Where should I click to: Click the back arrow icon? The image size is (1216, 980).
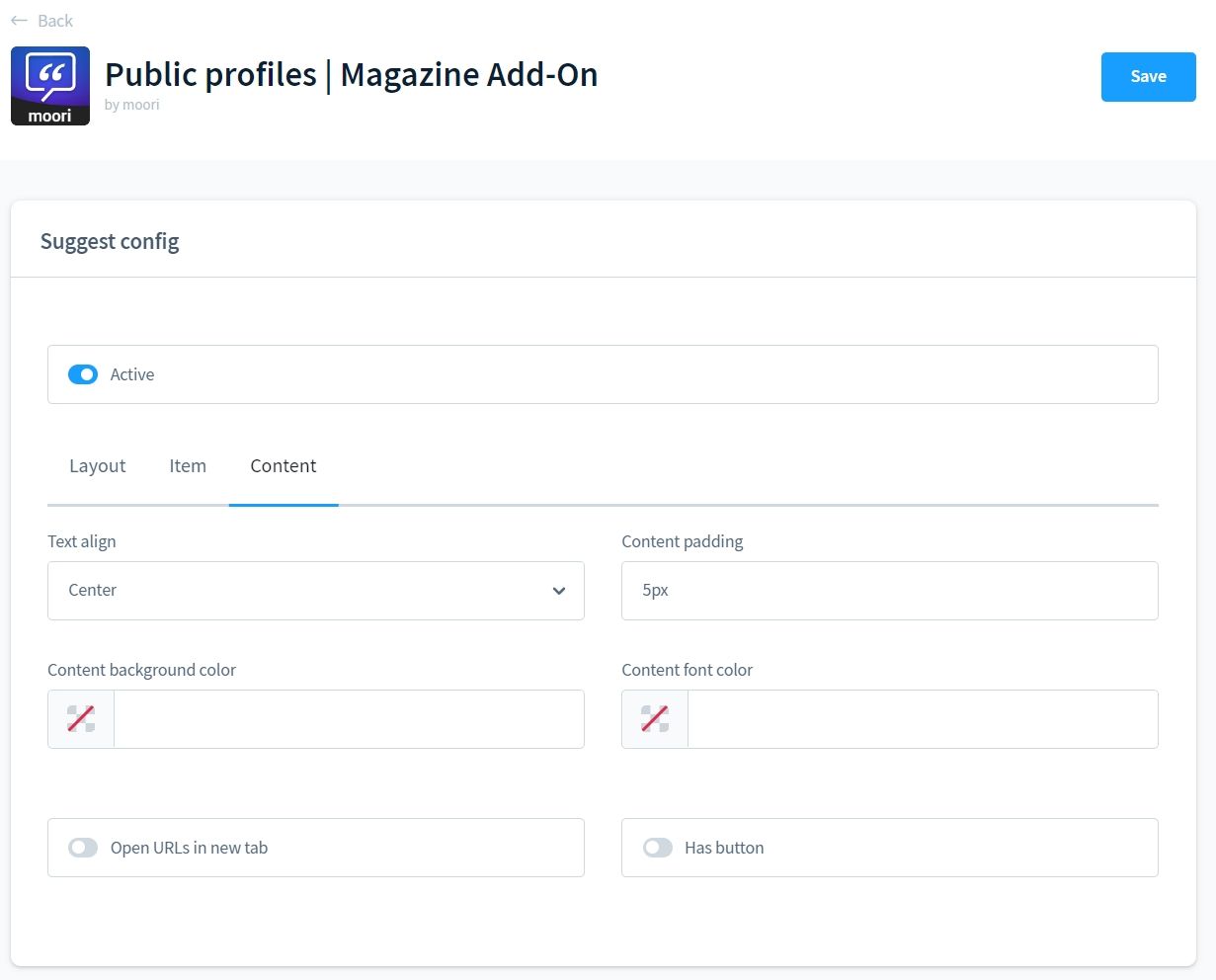point(19,21)
